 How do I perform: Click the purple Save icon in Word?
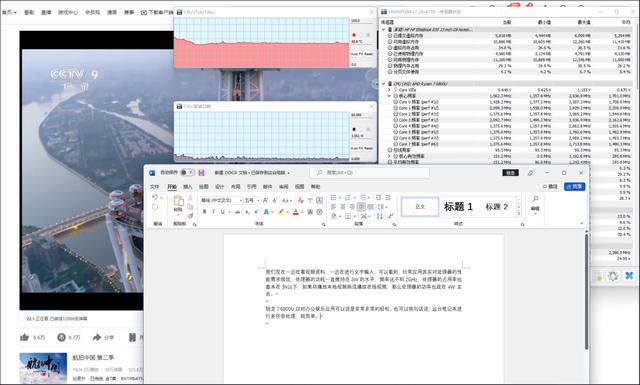pos(201,173)
